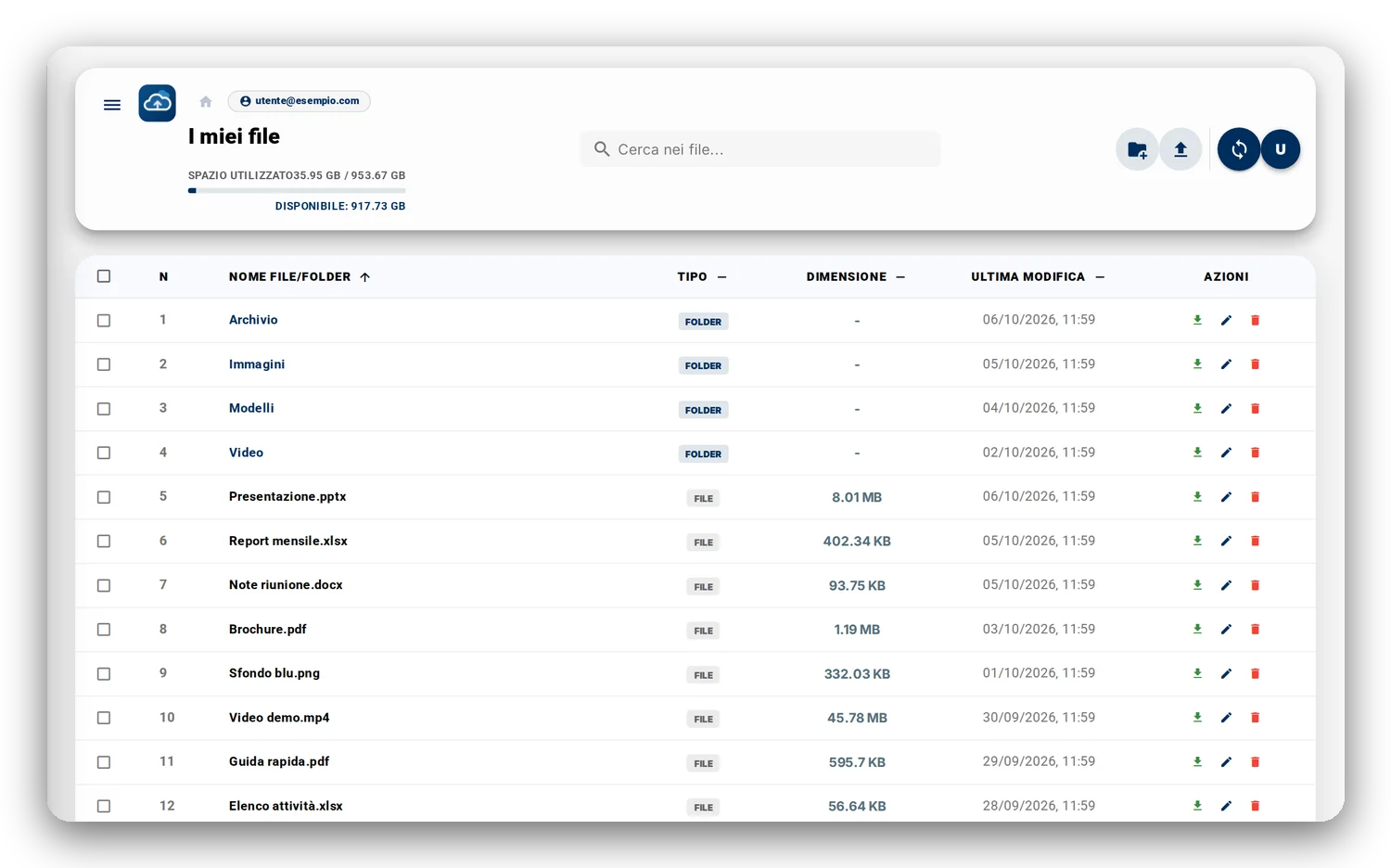The height and width of the screenshot is (868, 1391).
Task: Focus the Cerca nei file search field
Action: tap(760, 149)
